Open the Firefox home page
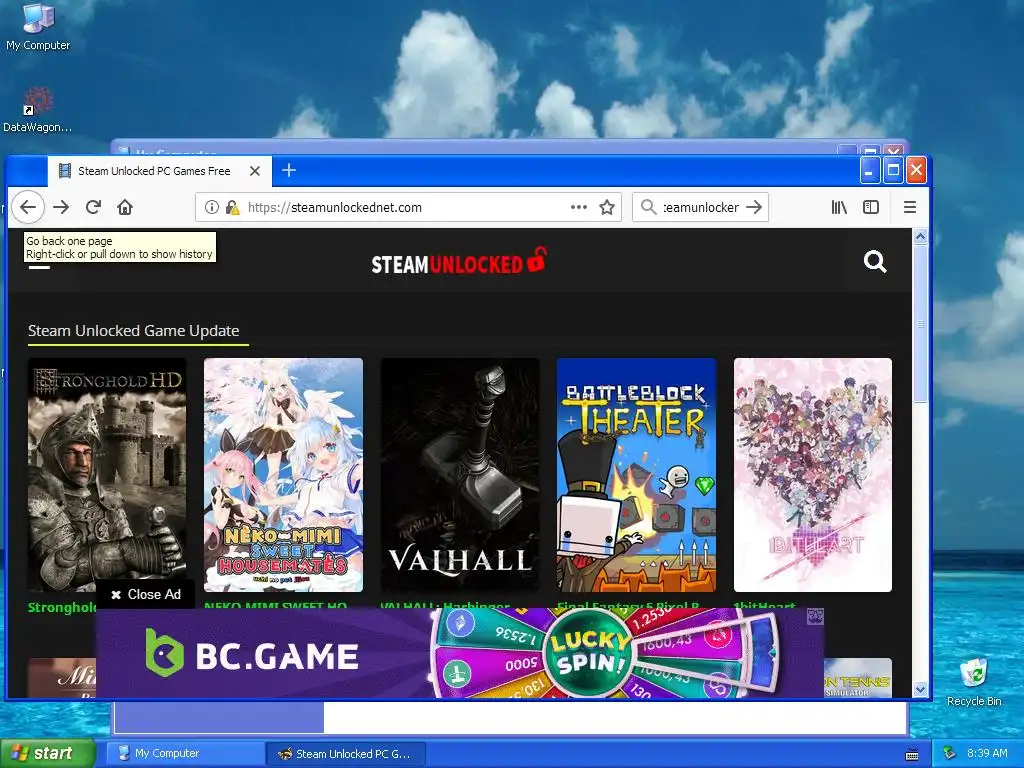This screenshot has height=768, width=1024. (x=125, y=207)
